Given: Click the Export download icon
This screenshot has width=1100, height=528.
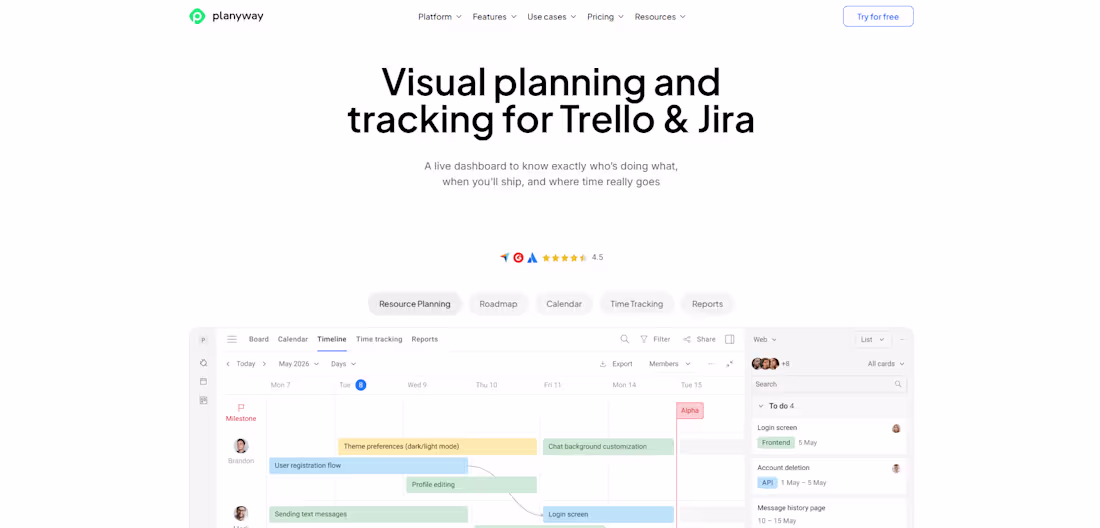Looking at the screenshot, I should 603,364.
